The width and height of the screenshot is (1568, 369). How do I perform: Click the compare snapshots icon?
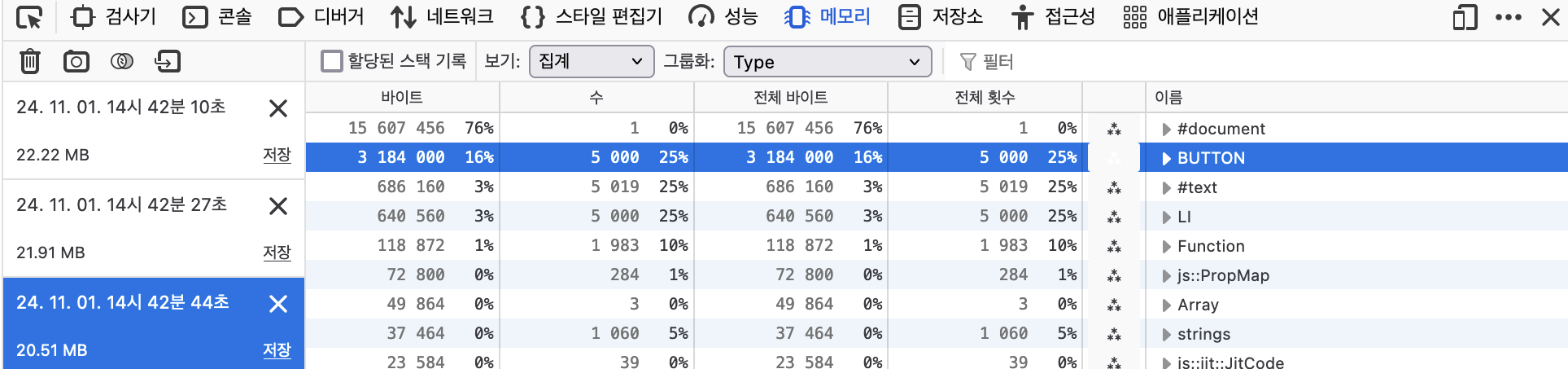pos(122,61)
